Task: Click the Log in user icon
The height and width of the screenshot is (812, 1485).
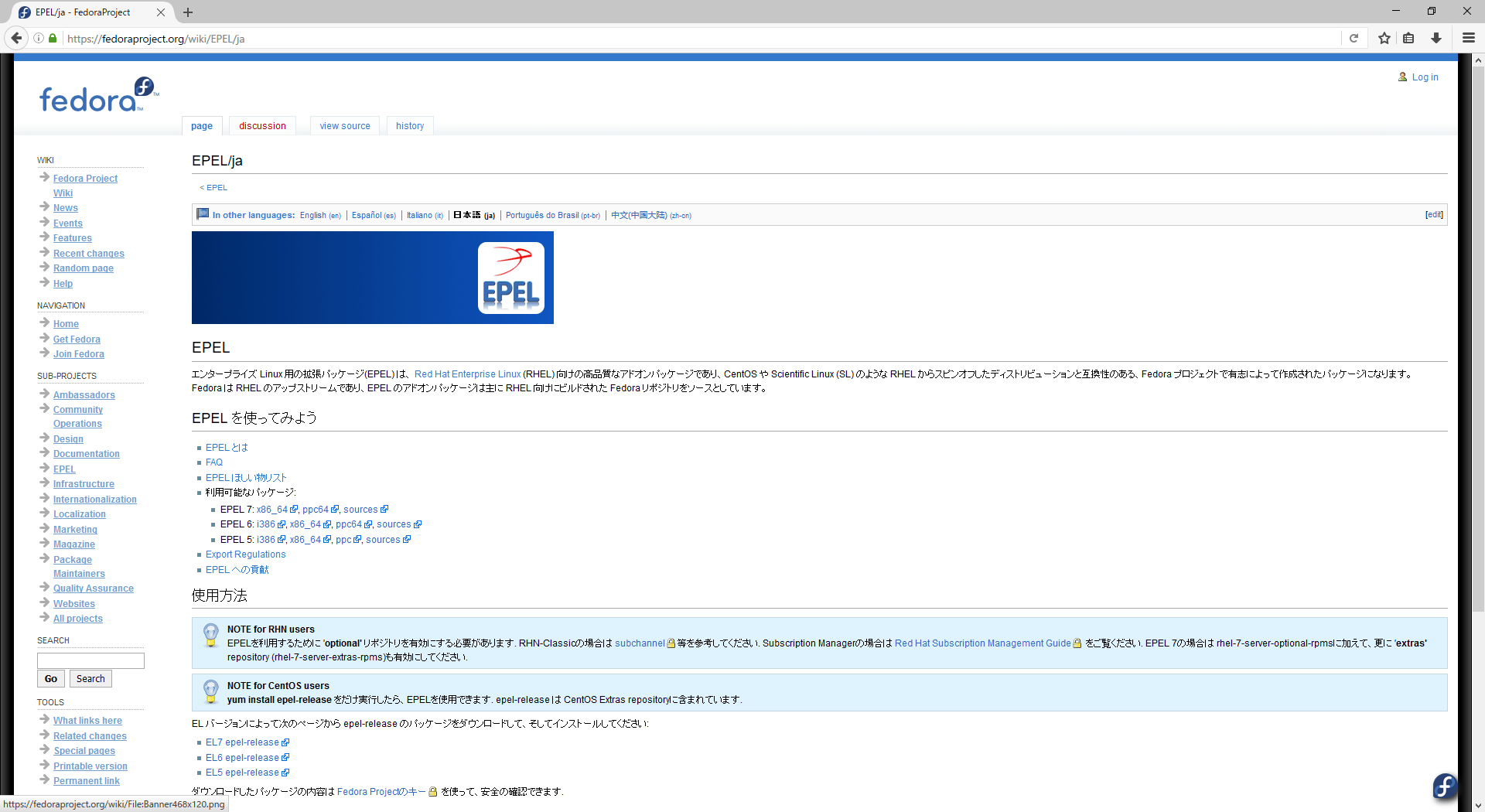Action: [x=1402, y=77]
